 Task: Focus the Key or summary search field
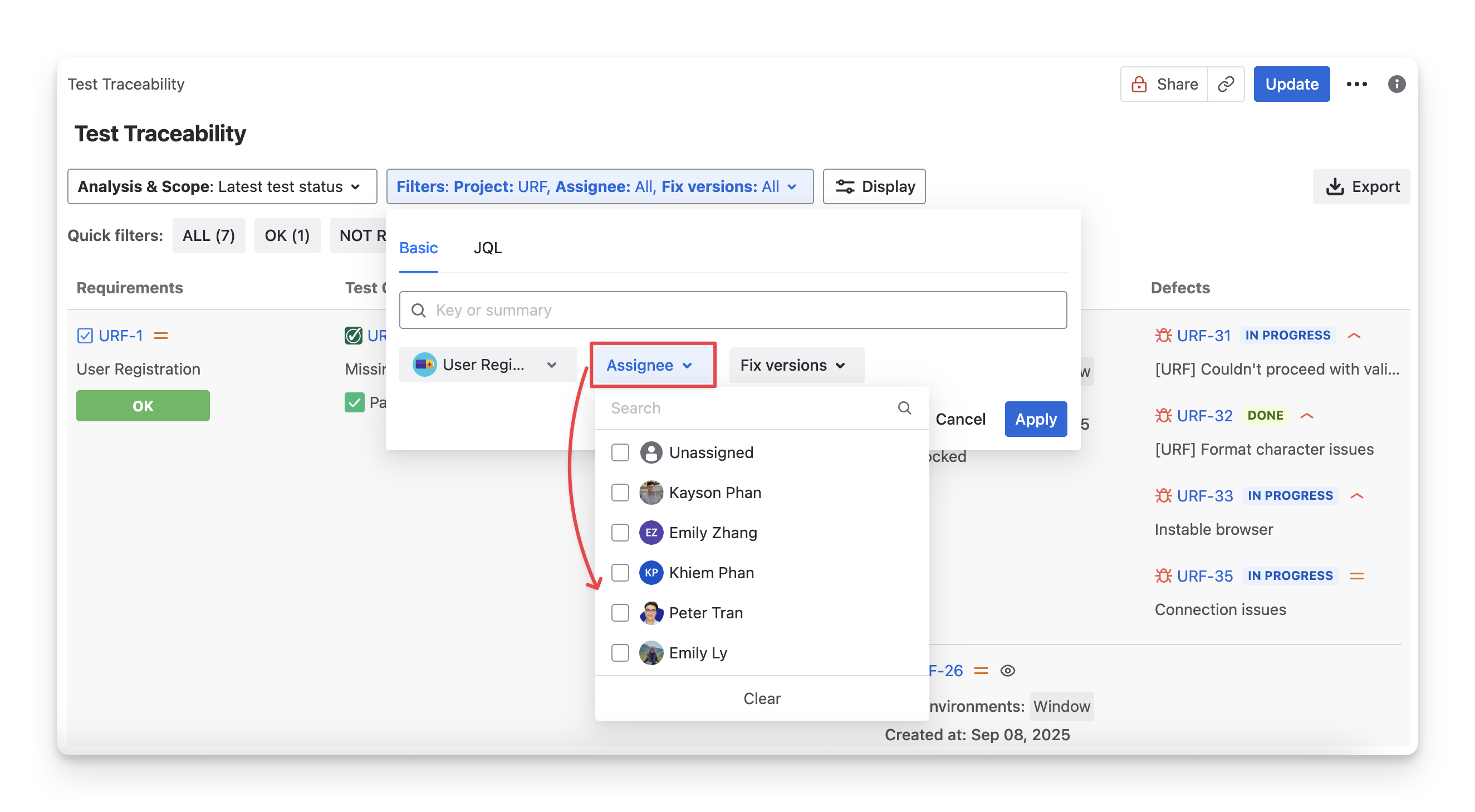tap(733, 310)
